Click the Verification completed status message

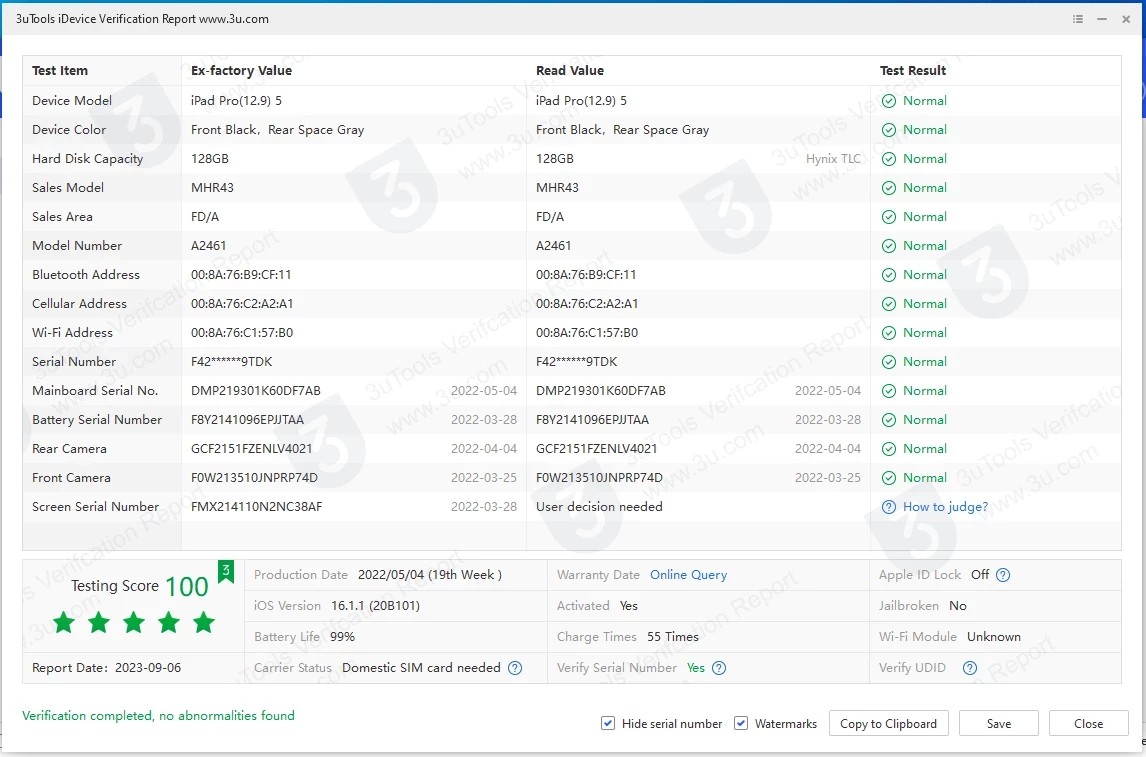pos(159,716)
